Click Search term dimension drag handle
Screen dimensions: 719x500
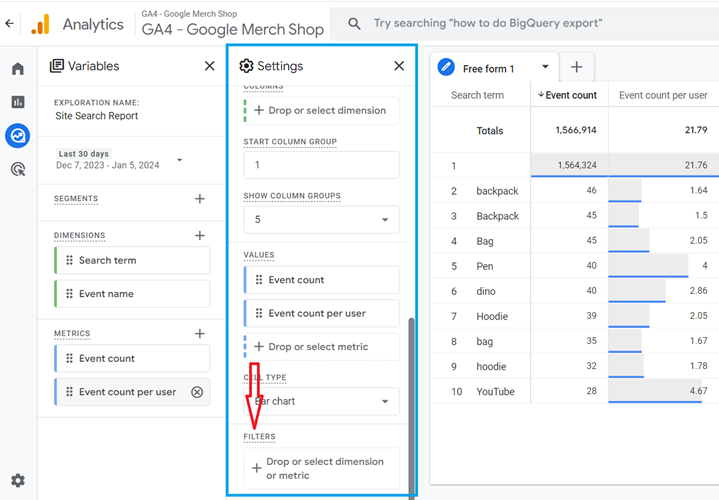coord(69,261)
